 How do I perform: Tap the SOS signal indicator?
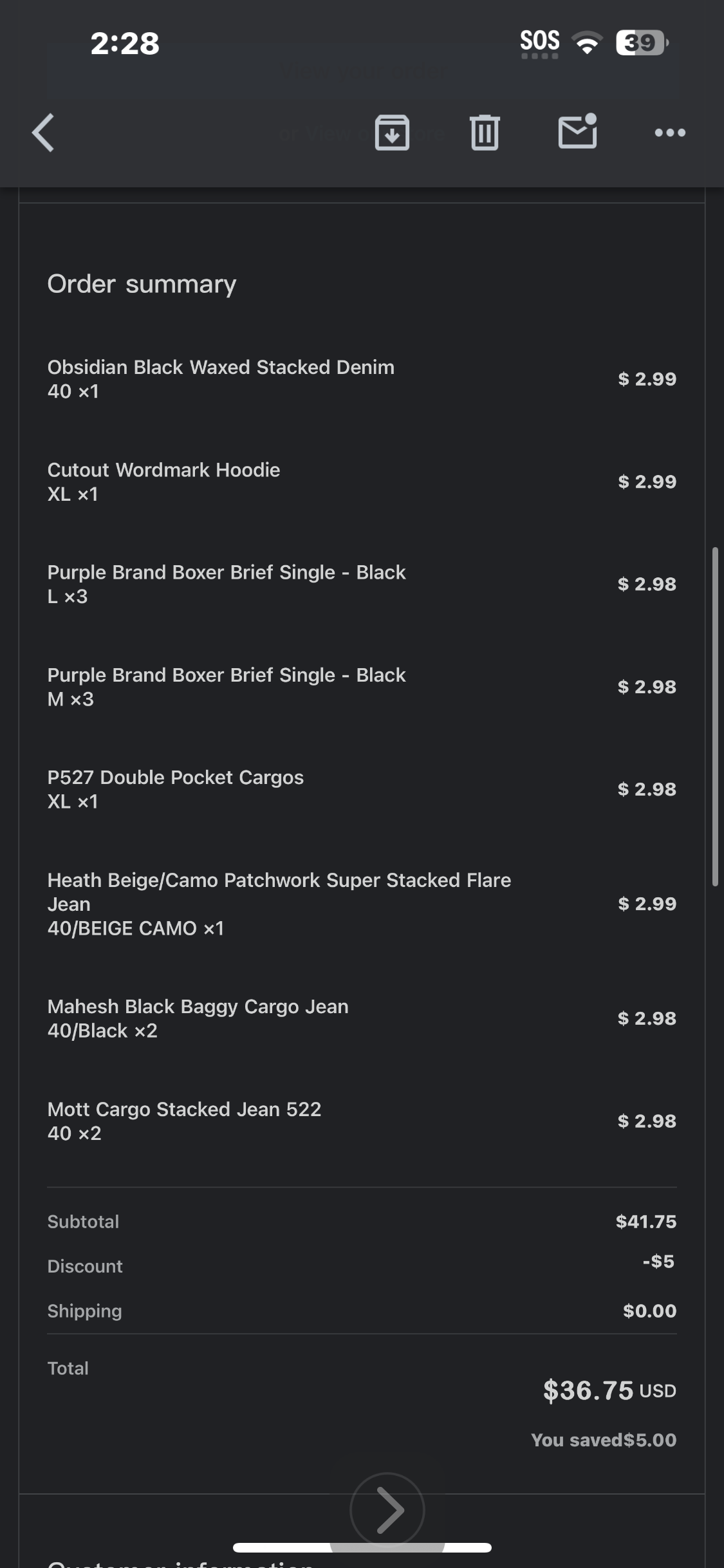pos(539,42)
